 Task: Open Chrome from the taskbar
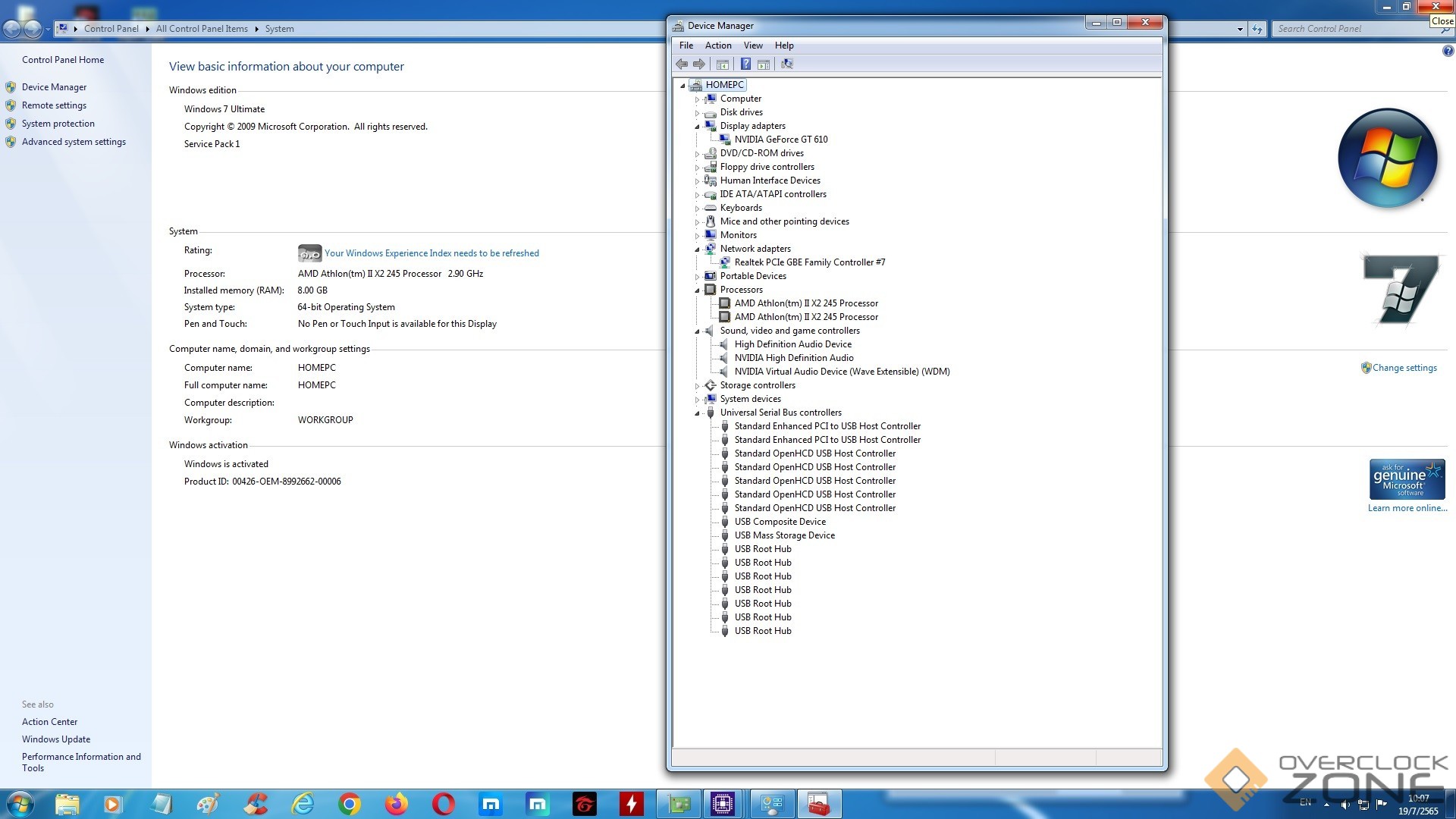coord(350,804)
